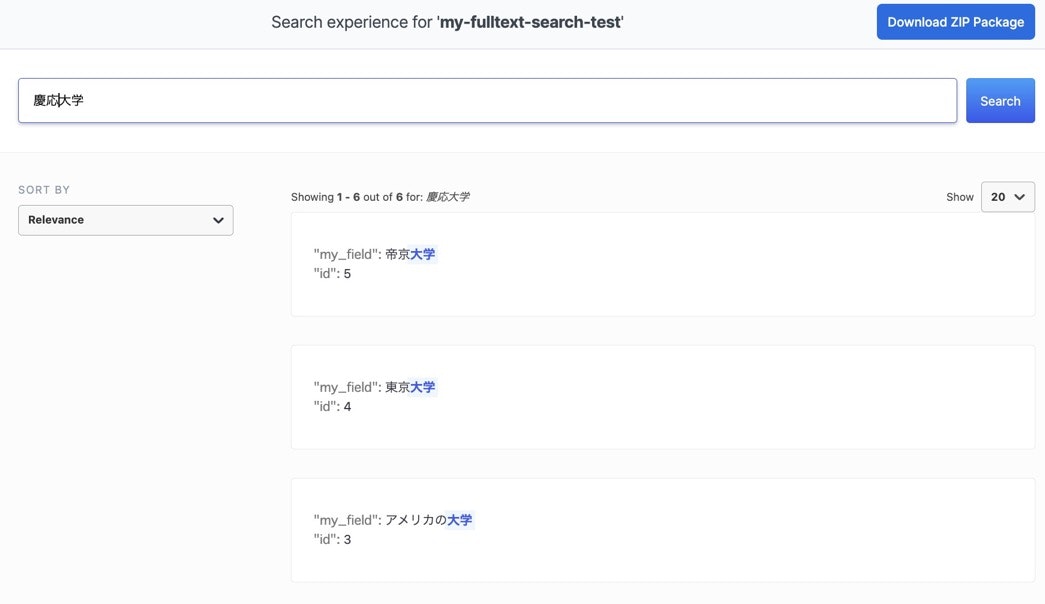Open the Relevance sort dropdown
Image resolution: width=1045 pixels, height=604 pixels.
[125, 220]
